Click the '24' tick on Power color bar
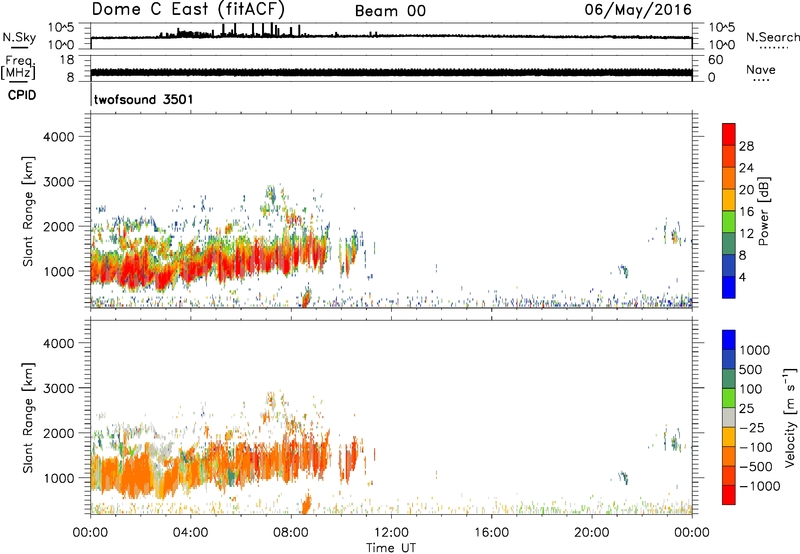Image resolution: width=800 pixels, height=554 pixels. point(746,168)
